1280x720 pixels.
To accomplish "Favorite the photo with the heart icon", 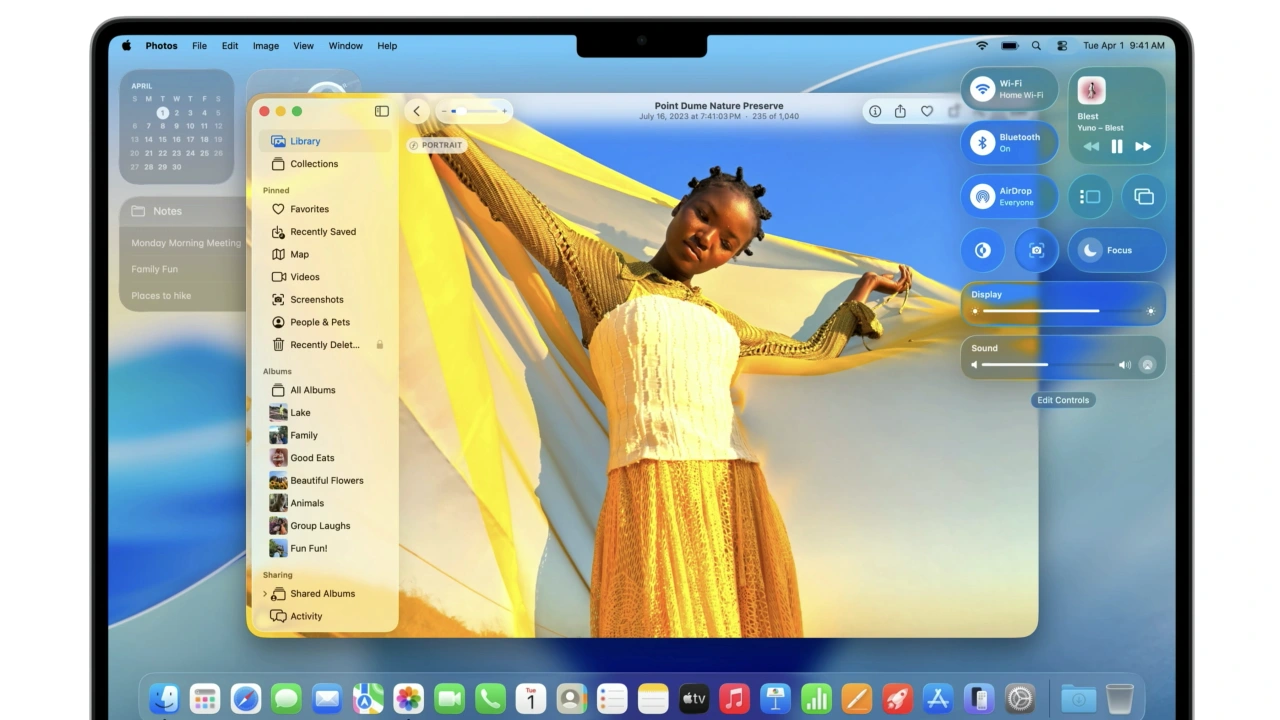I will click(927, 111).
